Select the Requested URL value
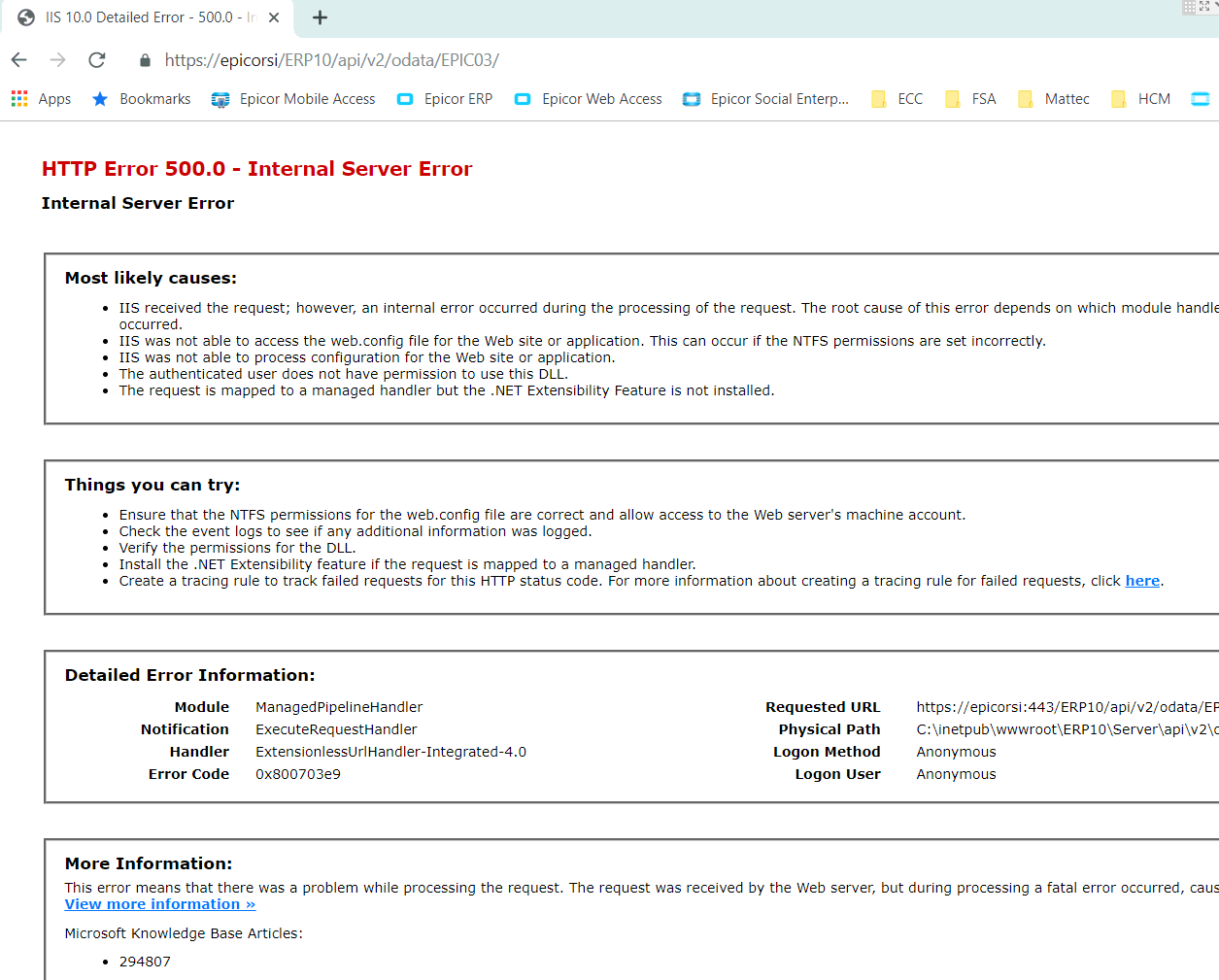This screenshot has width=1219, height=980. coord(1067,707)
